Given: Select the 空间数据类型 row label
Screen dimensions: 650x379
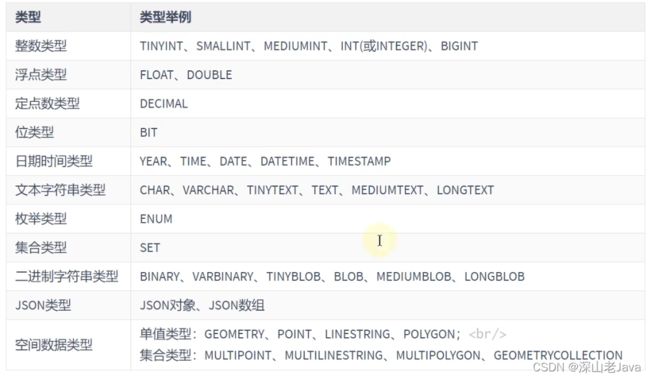Looking at the screenshot, I should tap(53, 345).
